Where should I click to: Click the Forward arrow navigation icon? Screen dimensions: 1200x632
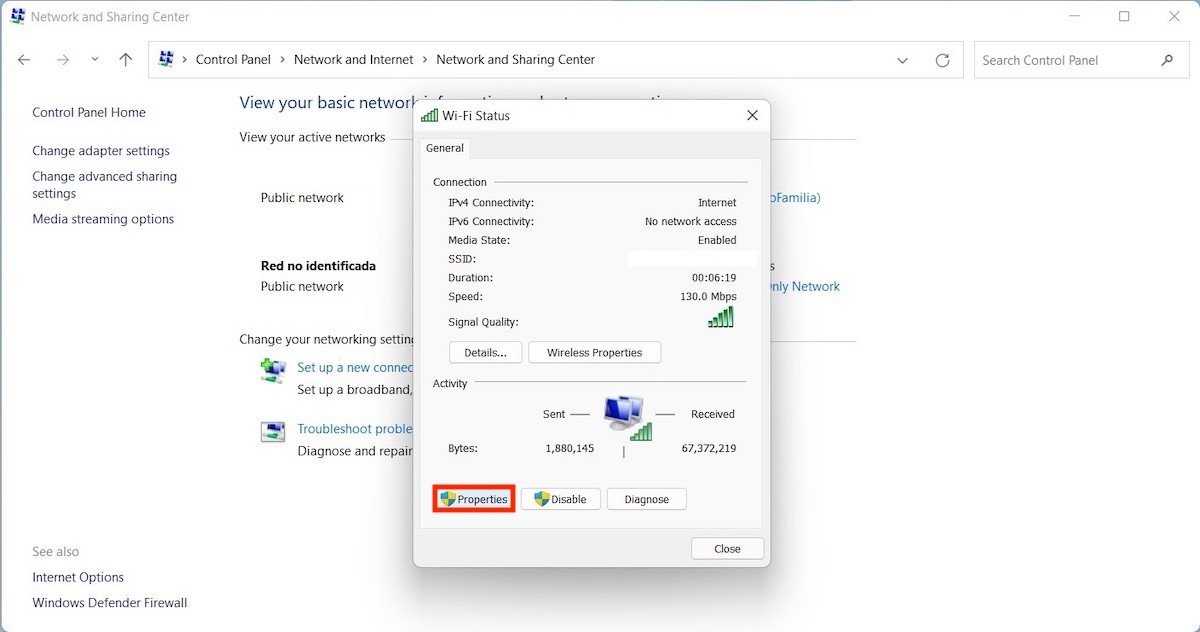tap(63, 60)
